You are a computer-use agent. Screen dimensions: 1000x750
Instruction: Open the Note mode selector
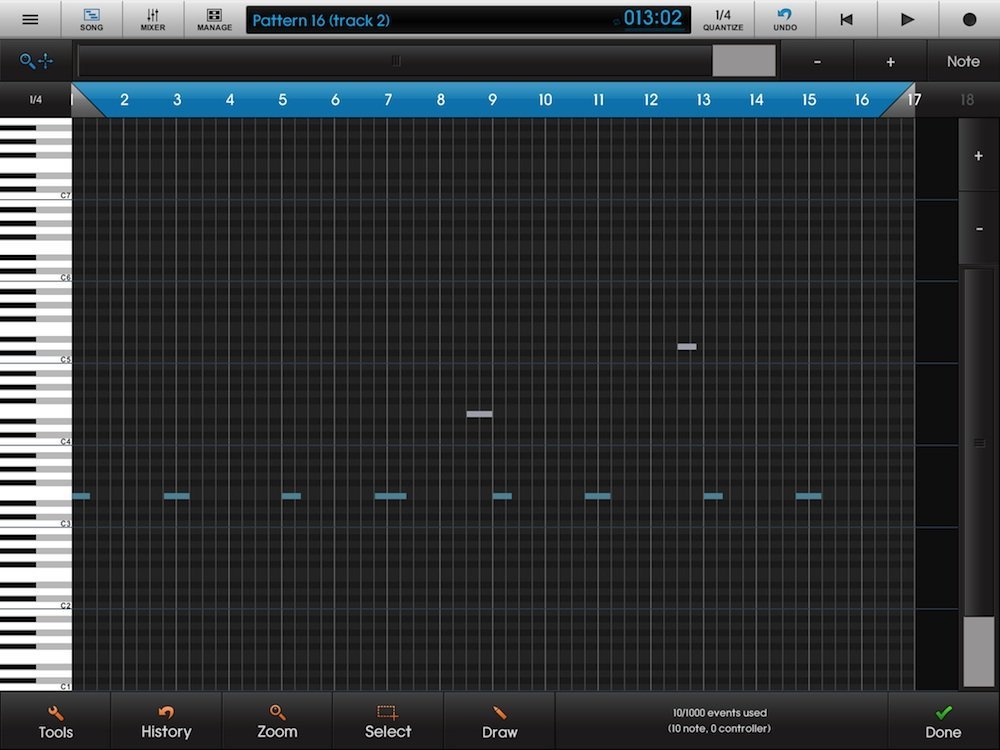coord(963,62)
